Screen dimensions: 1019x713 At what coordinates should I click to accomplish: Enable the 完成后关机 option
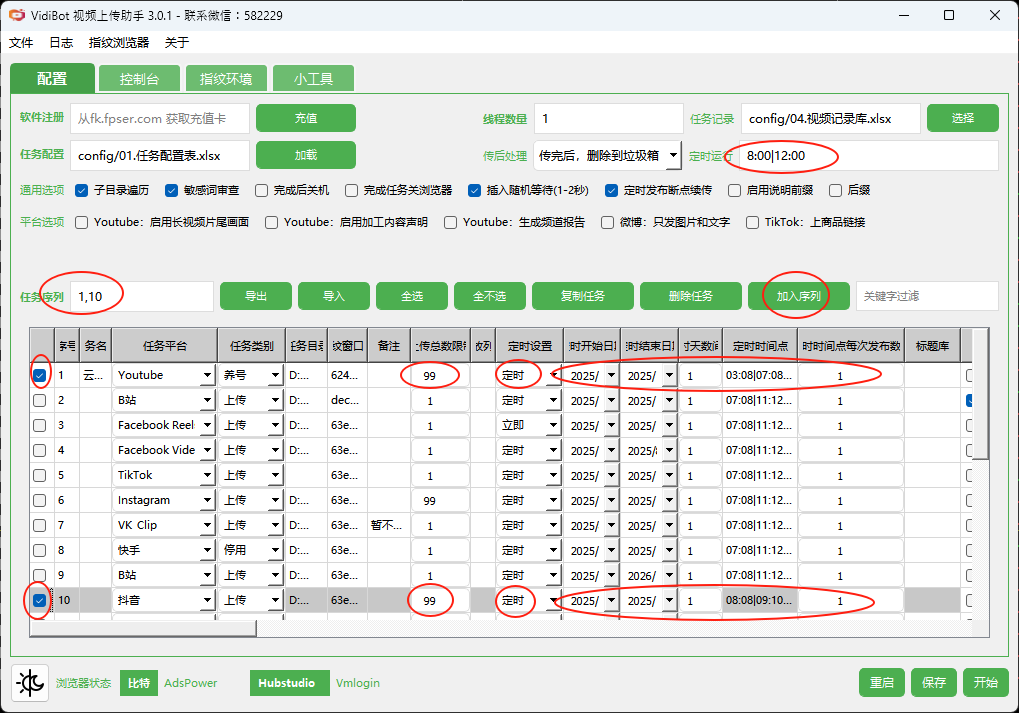point(261,190)
